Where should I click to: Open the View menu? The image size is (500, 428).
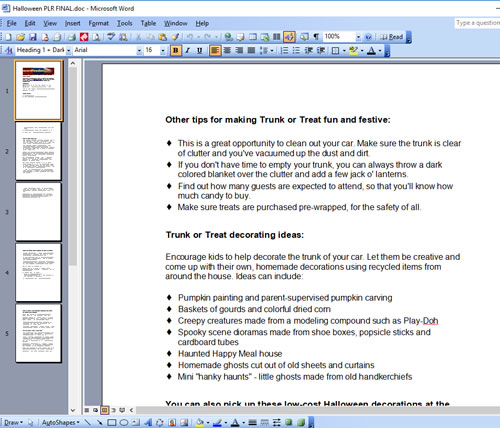click(x=50, y=23)
